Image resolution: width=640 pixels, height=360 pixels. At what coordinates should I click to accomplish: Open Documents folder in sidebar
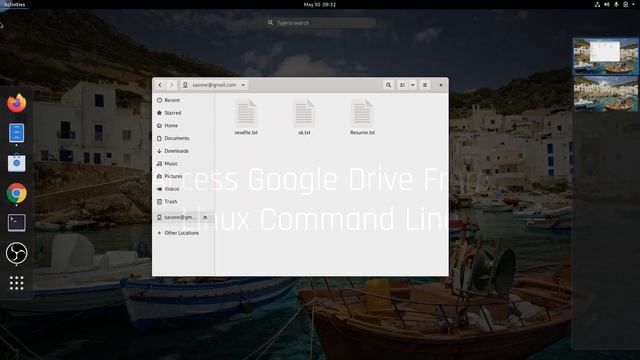[182, 138]
